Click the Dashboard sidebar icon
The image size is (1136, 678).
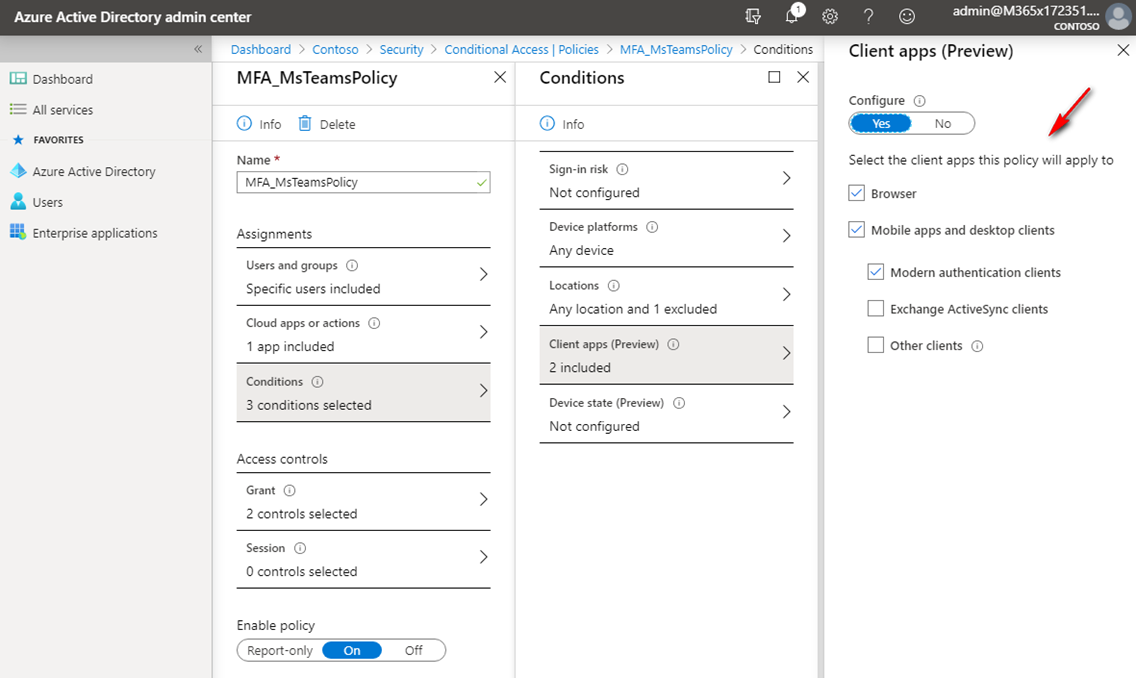(18, 78)
